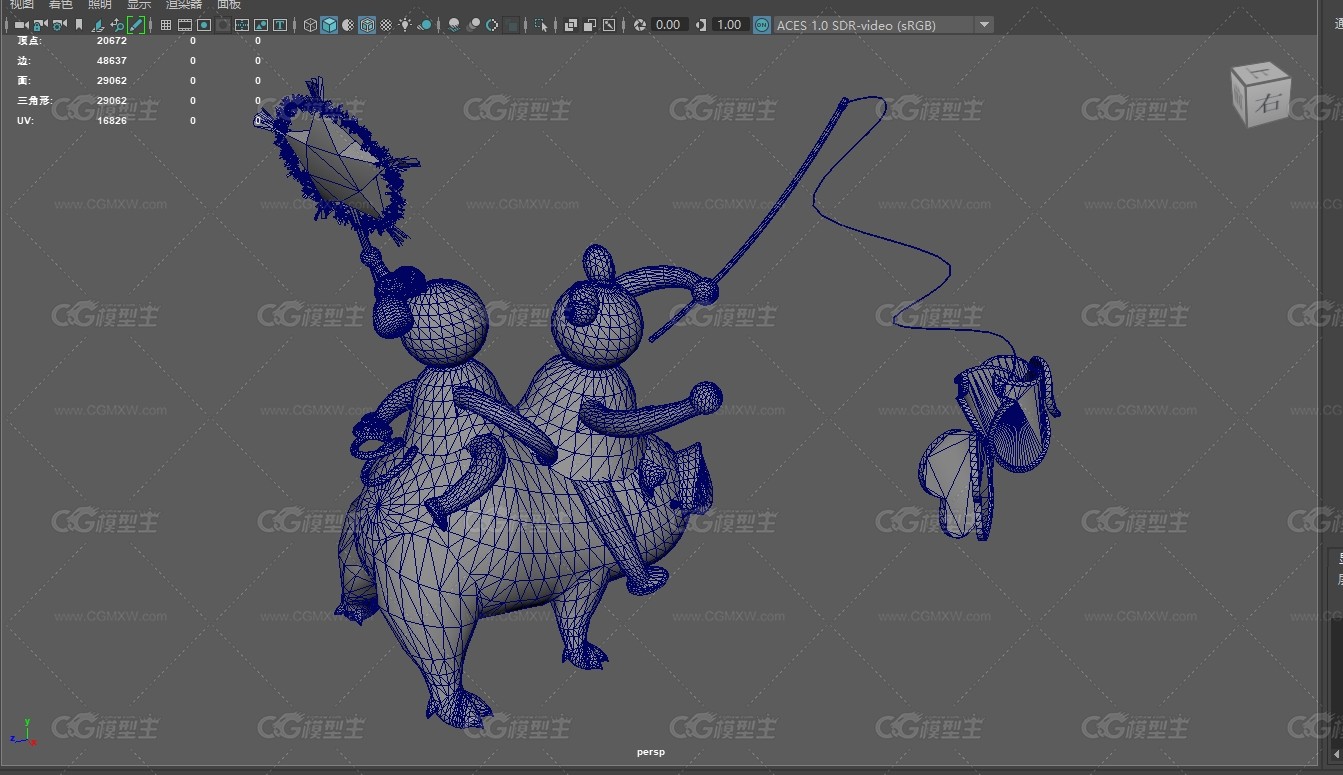Toggle the viewport Grid display
The image size is (1343, 775).
[166, 25]
